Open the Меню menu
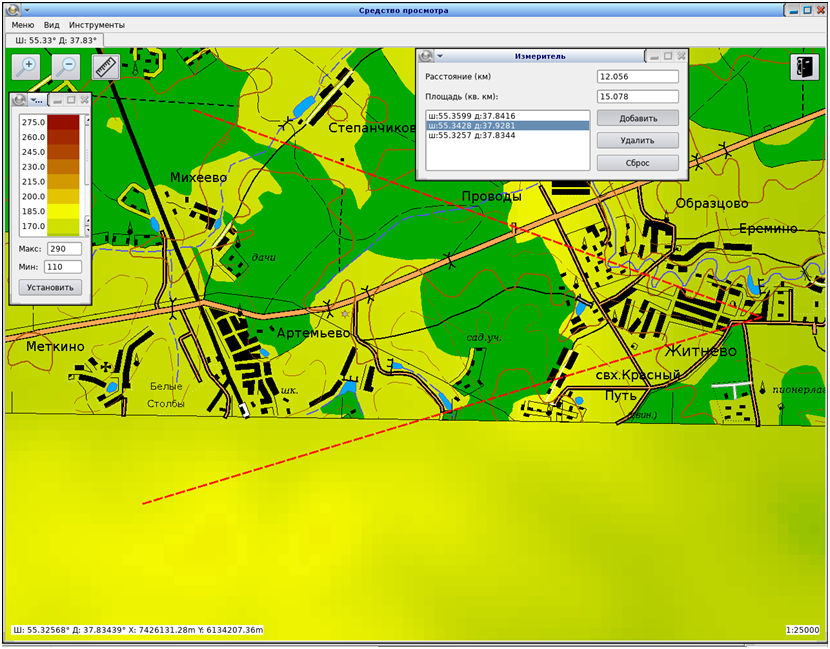 pyautogui.click(x=23, y=25)
